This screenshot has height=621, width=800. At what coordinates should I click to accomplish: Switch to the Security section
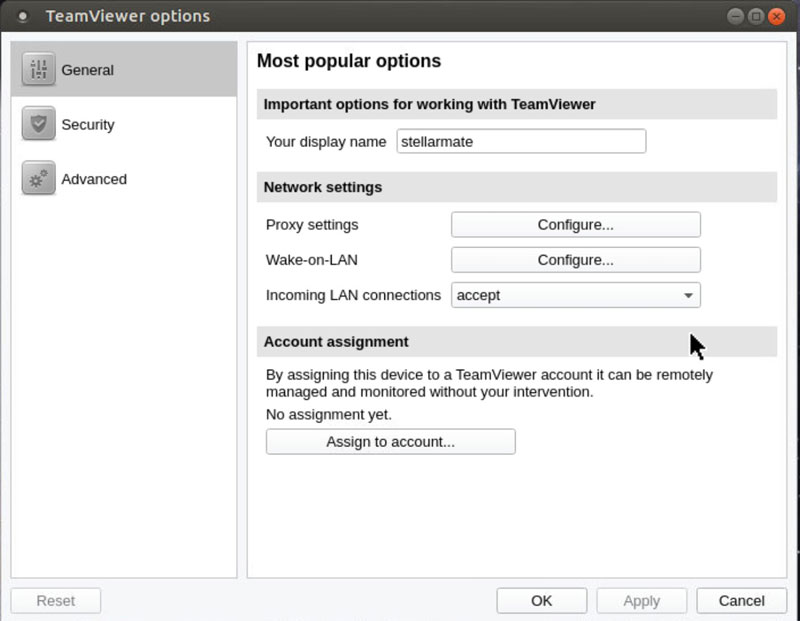coord(123,124)
